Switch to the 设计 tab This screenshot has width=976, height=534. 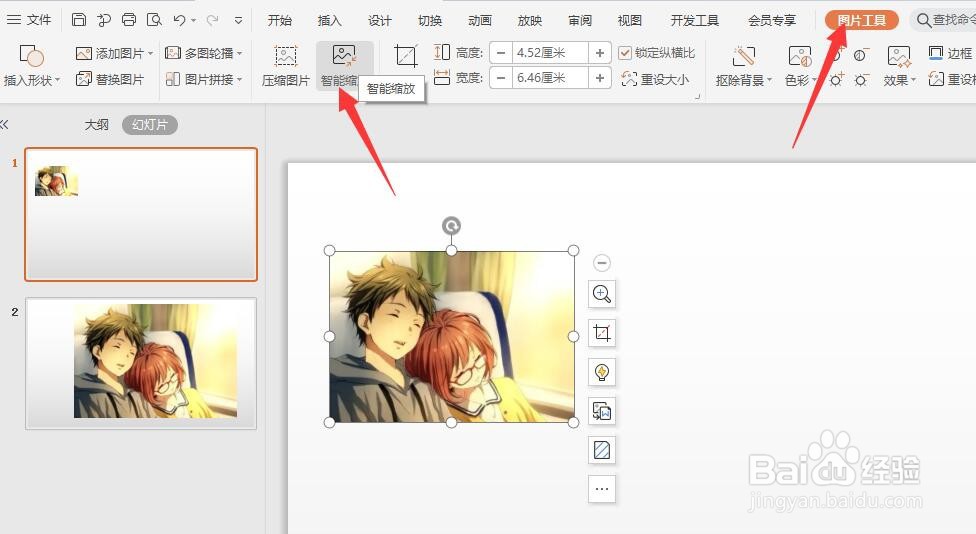(x=380, y=21)
